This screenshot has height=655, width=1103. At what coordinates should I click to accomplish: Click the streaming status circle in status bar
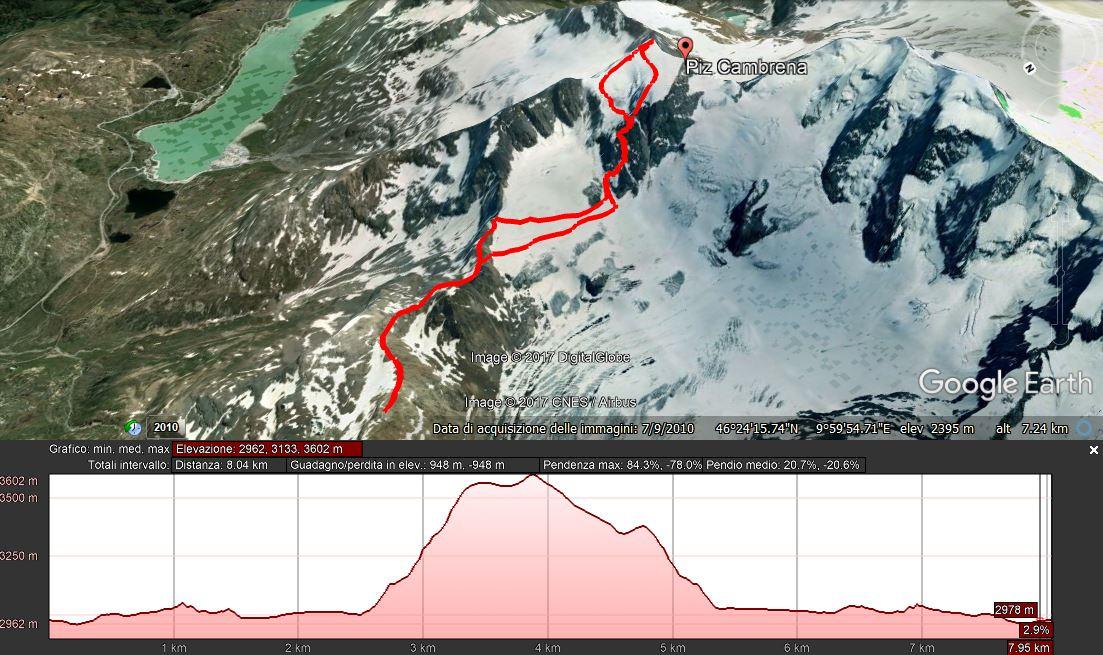[1085, 428]
